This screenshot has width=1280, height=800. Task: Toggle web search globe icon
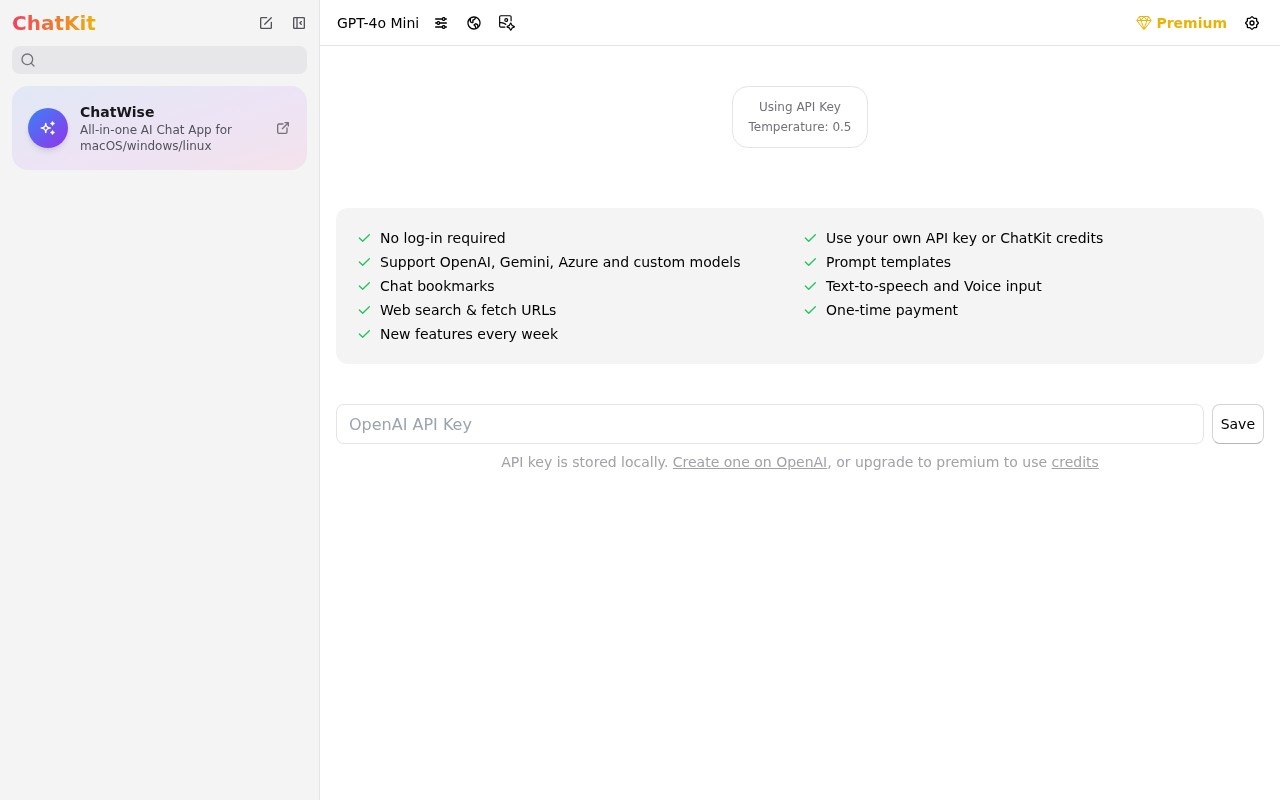474,23
